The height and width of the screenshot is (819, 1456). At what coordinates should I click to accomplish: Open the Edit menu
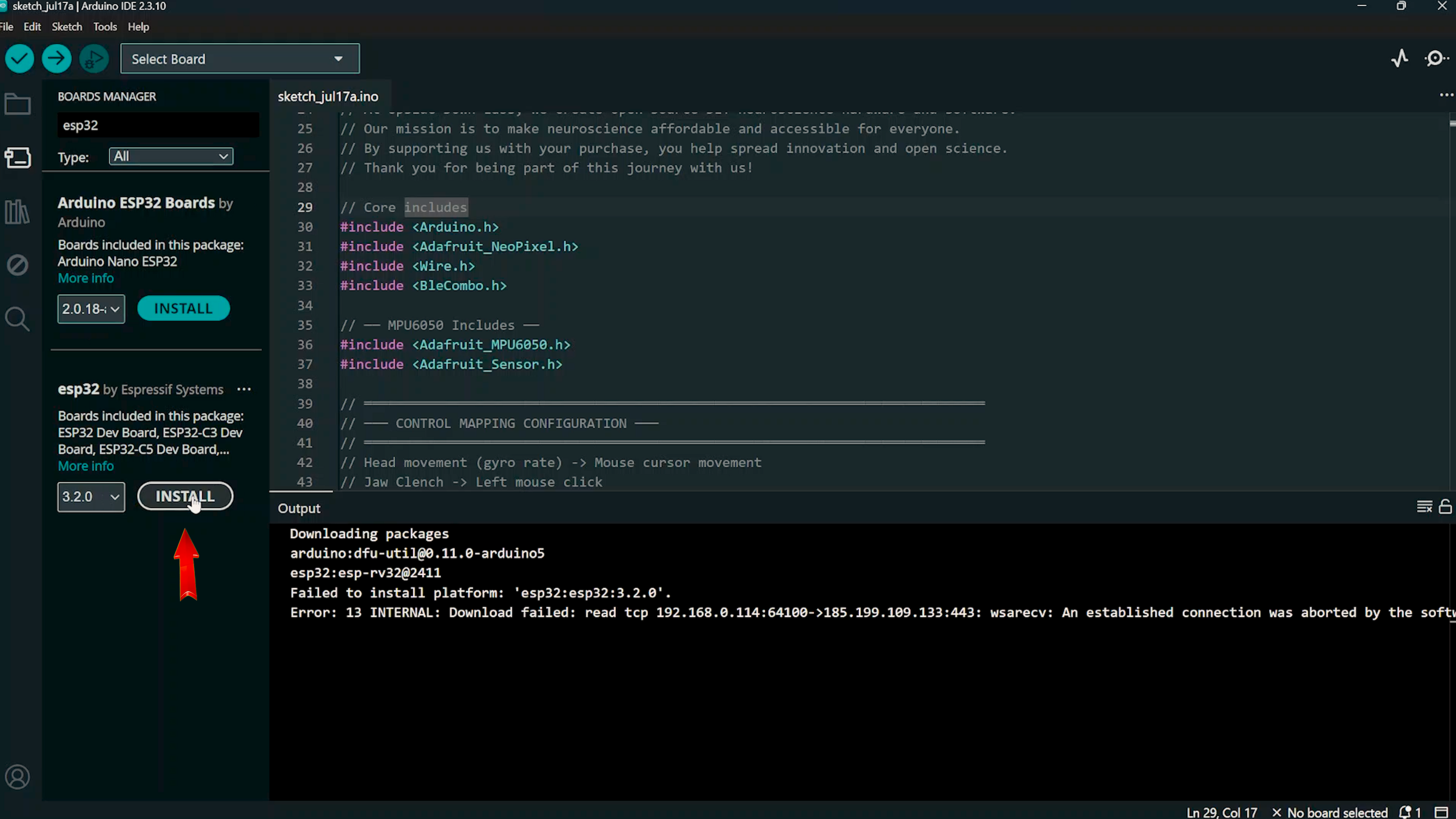[32, 27]
